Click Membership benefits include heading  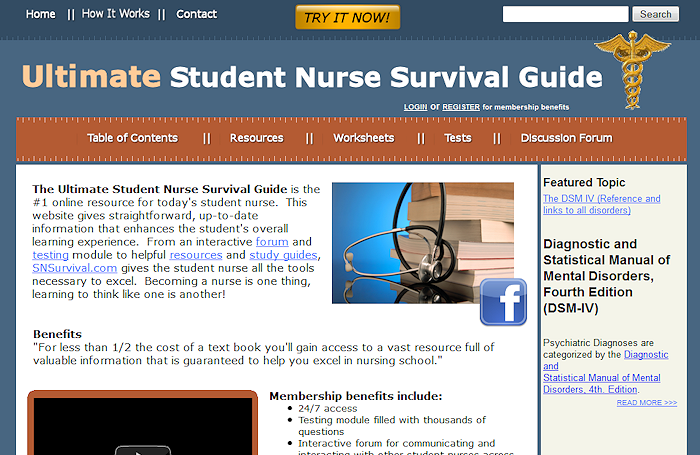[356, 396]
